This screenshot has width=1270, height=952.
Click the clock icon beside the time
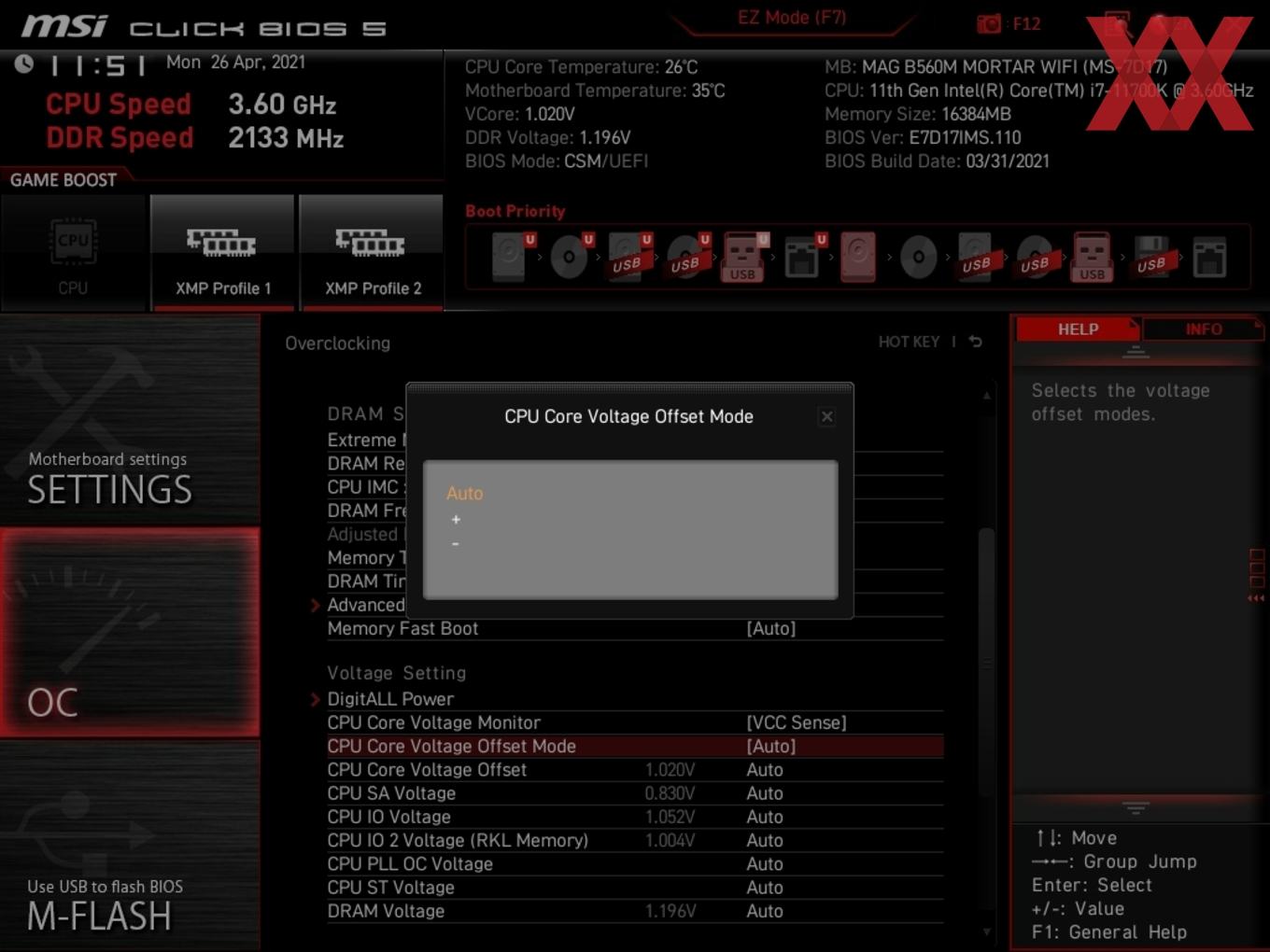click(x=24, y=63)
